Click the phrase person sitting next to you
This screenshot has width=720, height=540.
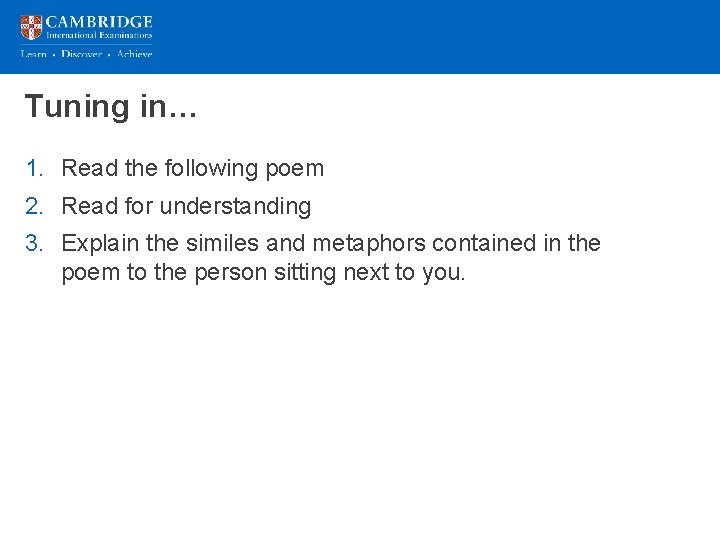point(330,273)
